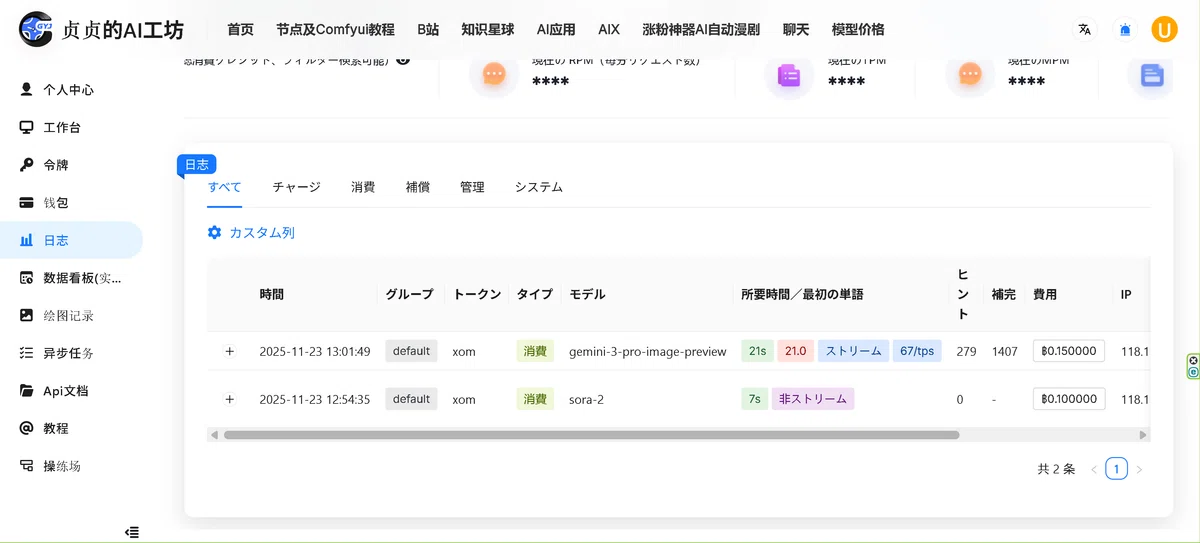Click the ฿0.150000 cost field
This screenshot has height=543, width=1200.
[1069, 351]
